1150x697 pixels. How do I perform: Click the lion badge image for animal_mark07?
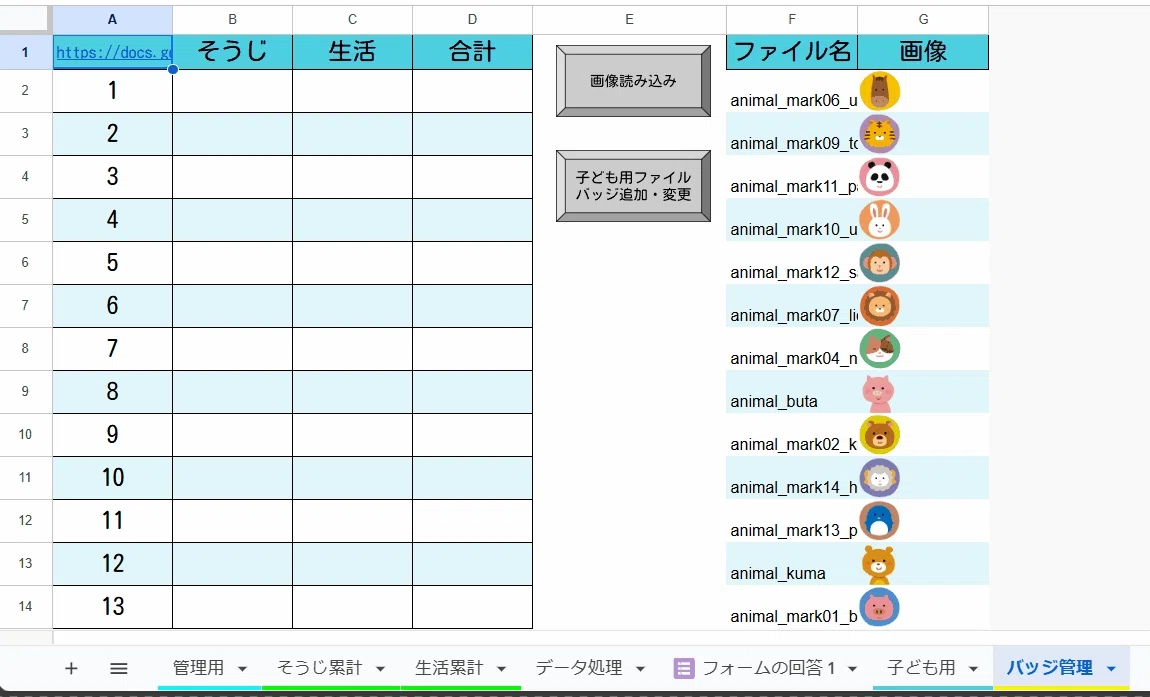tap(879, 306)
